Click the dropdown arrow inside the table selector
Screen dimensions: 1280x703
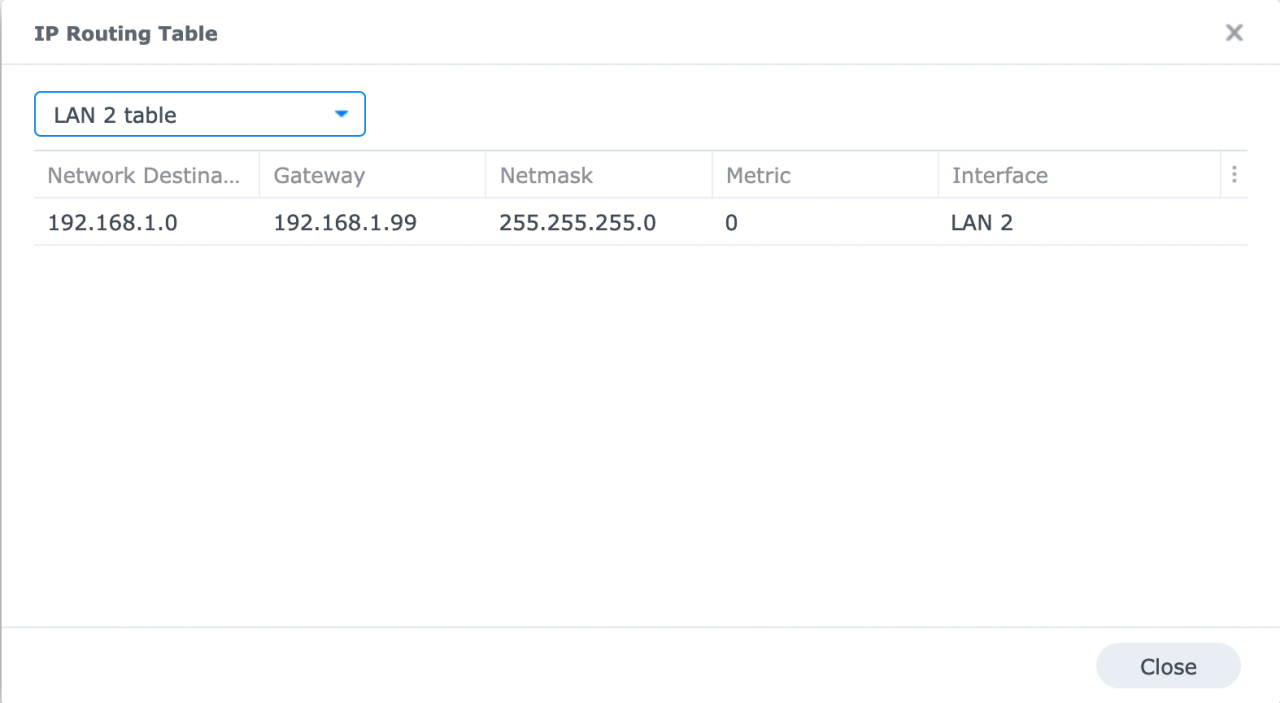click(341, 114)
